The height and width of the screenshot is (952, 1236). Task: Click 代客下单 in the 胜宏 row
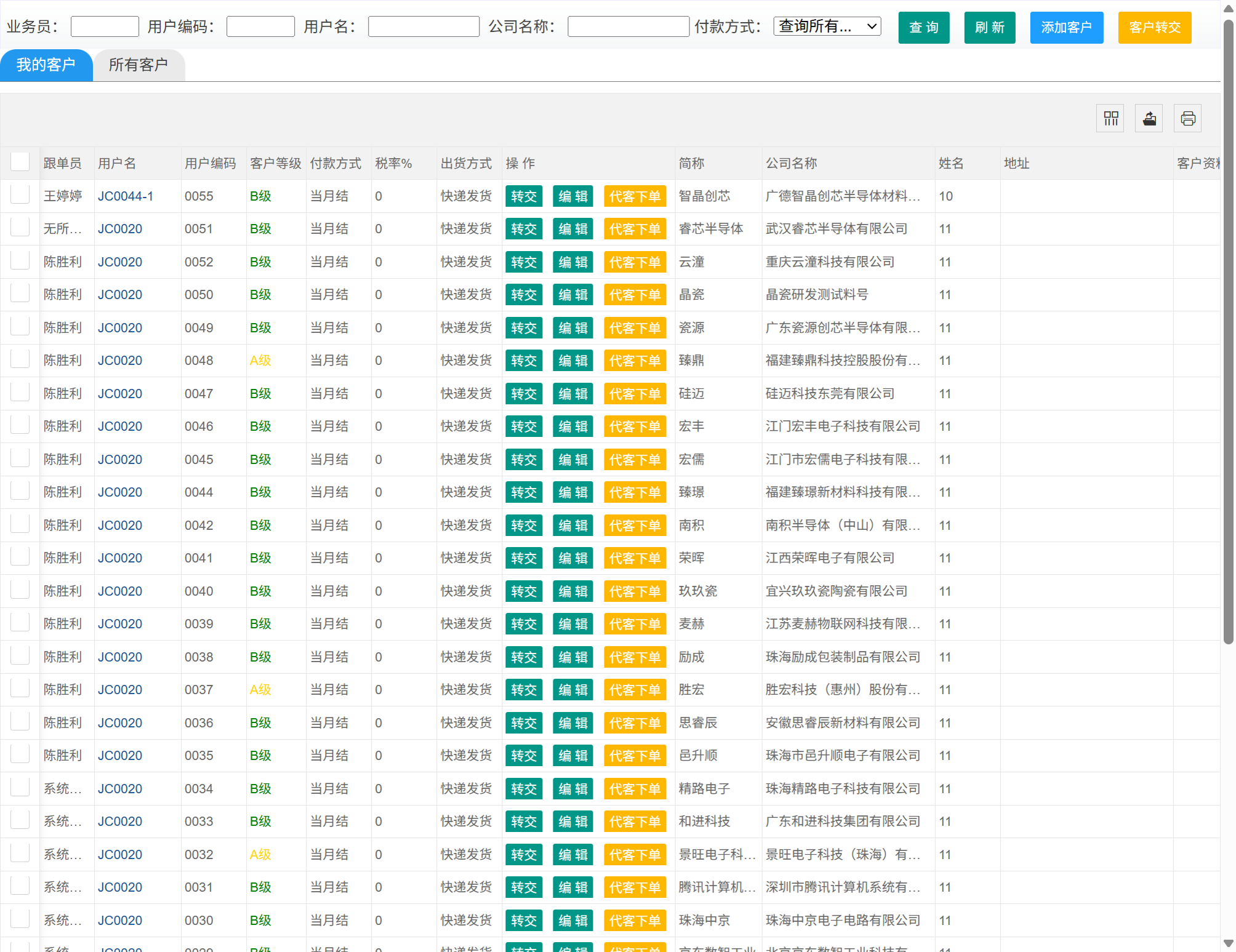635,690
